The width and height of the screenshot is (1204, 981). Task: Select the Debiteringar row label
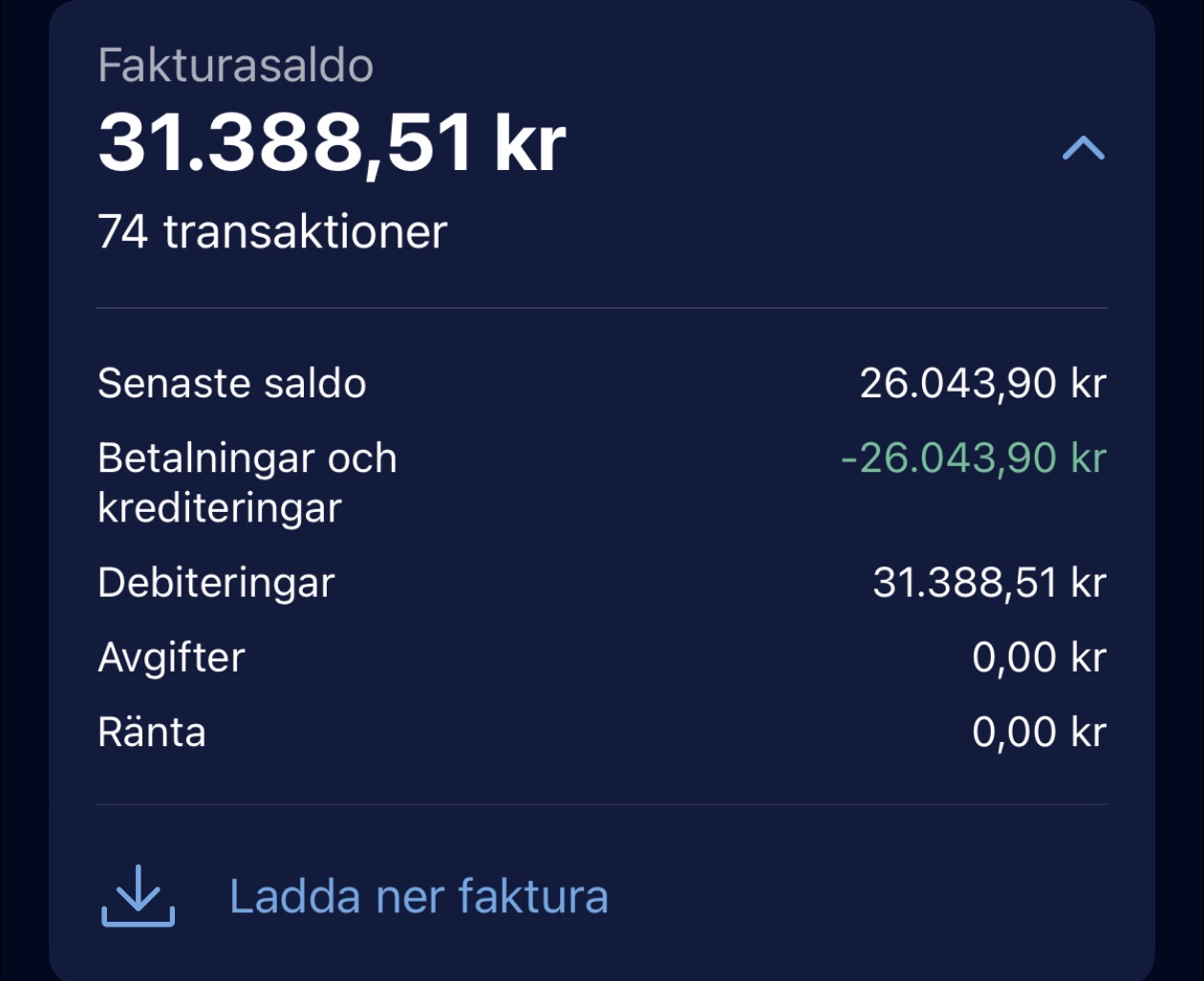pyautogui.click(x=216, y=583)
